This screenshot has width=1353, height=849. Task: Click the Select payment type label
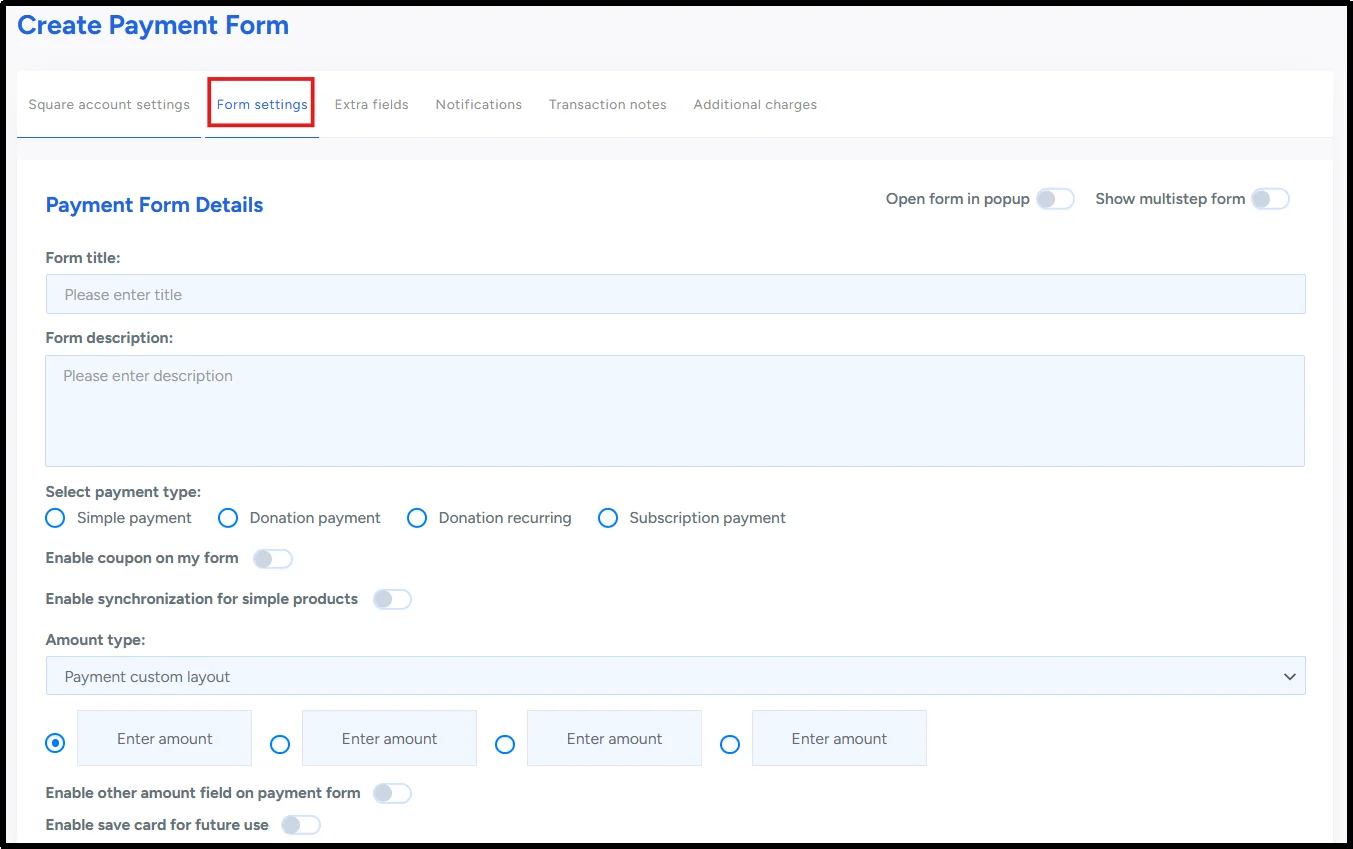click(123, 492)
